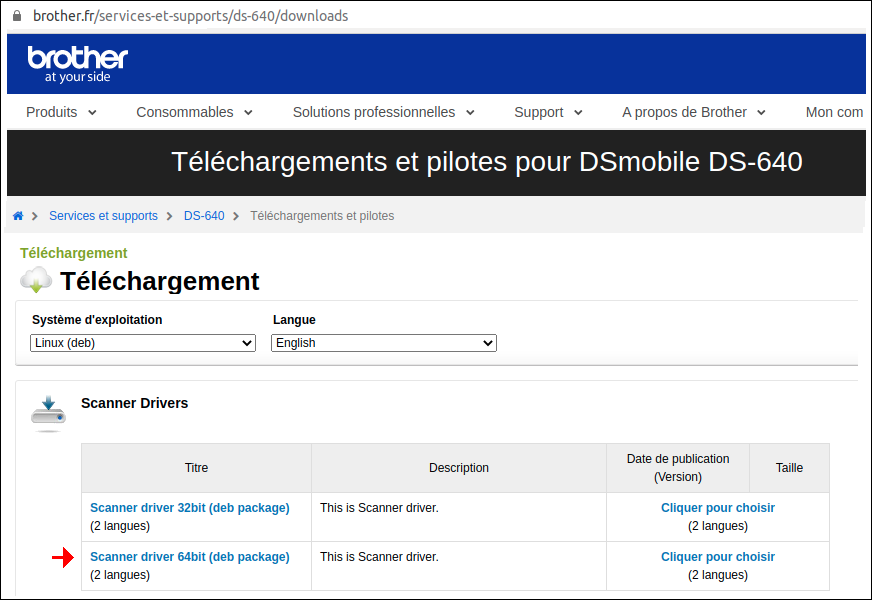Click the 64bit row description text
The width and height of the screenshot is (872, 600).
pos(379,557)
